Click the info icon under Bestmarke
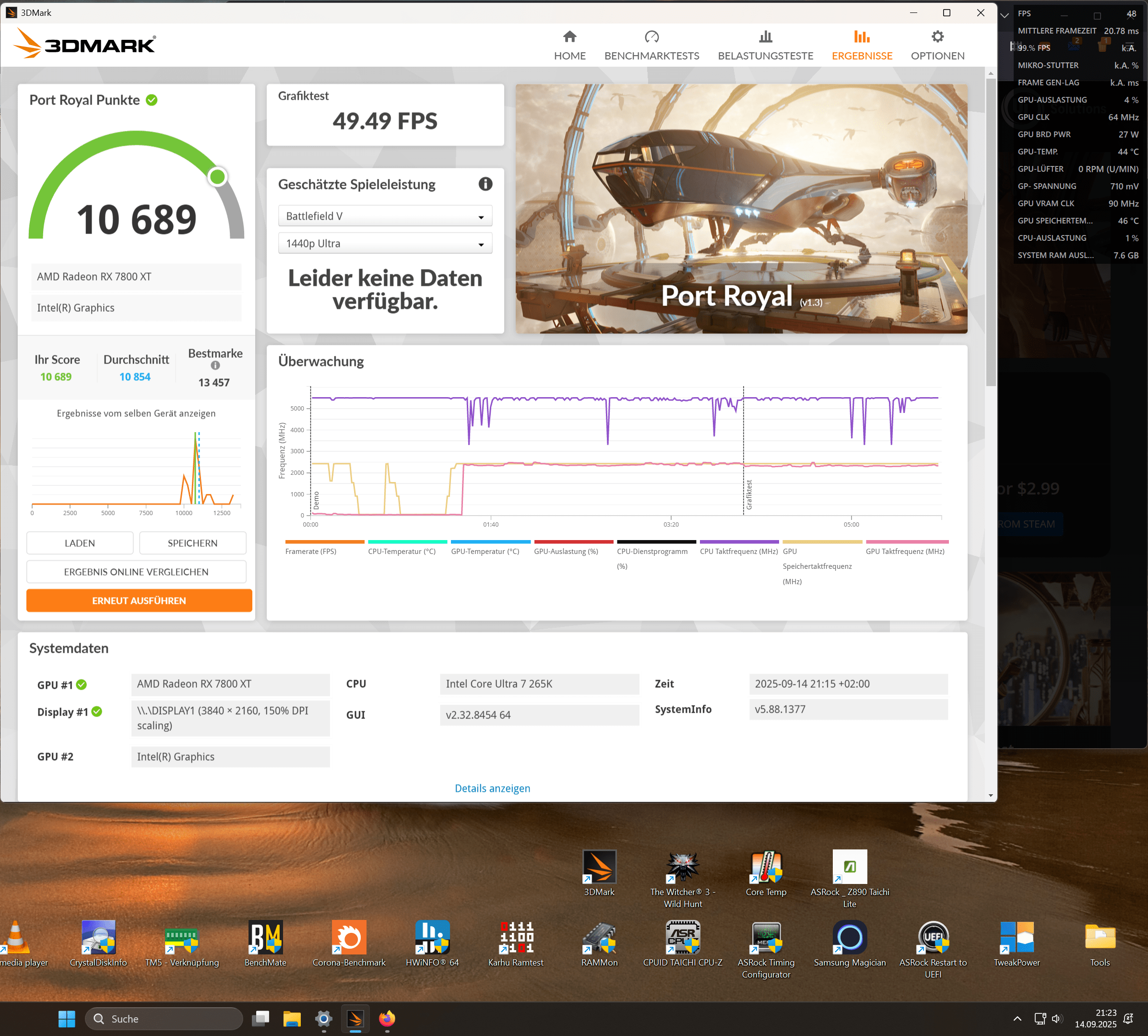1148x1036 pixels. [215, 365]
